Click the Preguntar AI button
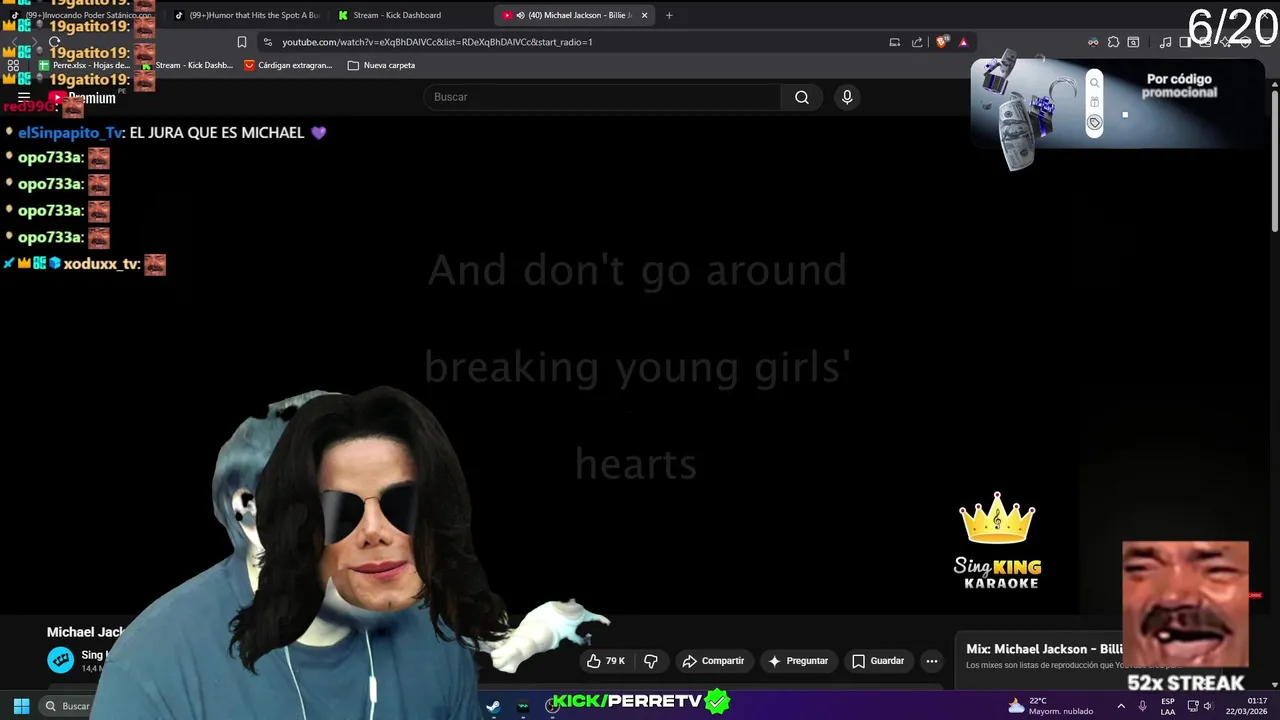This screenshot has width=1280, height=720. click(797, 661)
